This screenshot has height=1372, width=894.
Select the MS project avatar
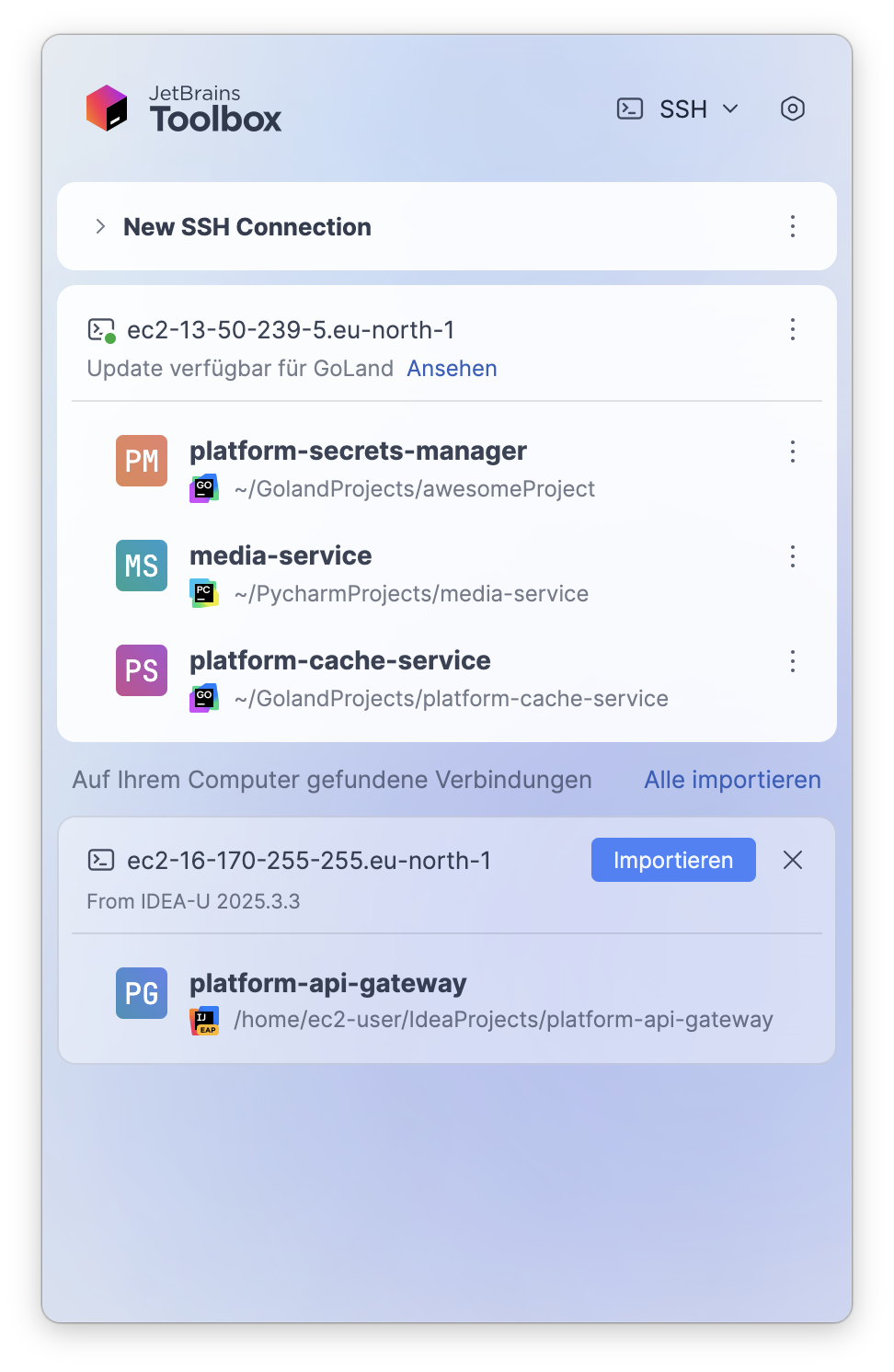pos(142,566)
